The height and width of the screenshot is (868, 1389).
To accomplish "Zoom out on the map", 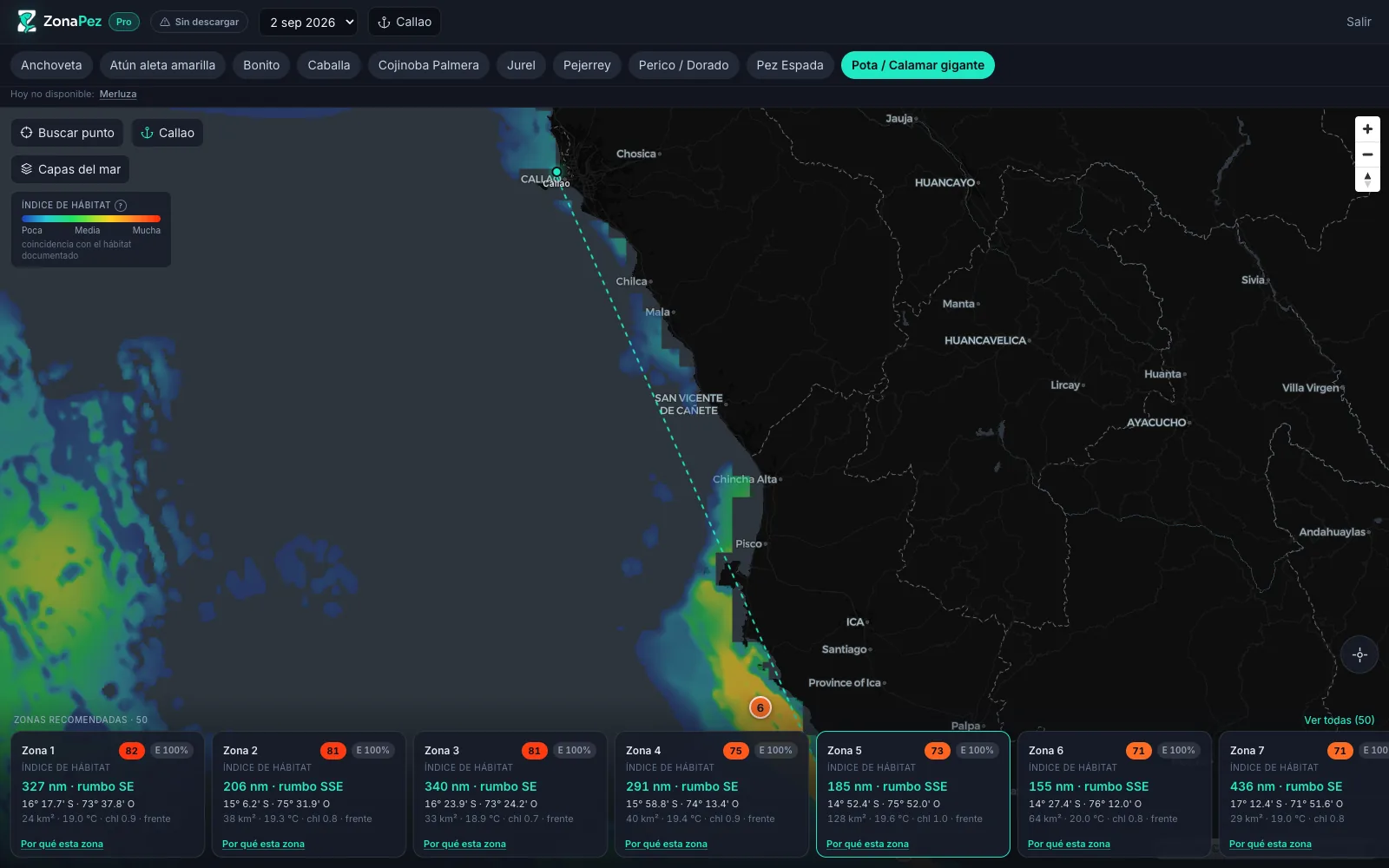I will 1367,155.
